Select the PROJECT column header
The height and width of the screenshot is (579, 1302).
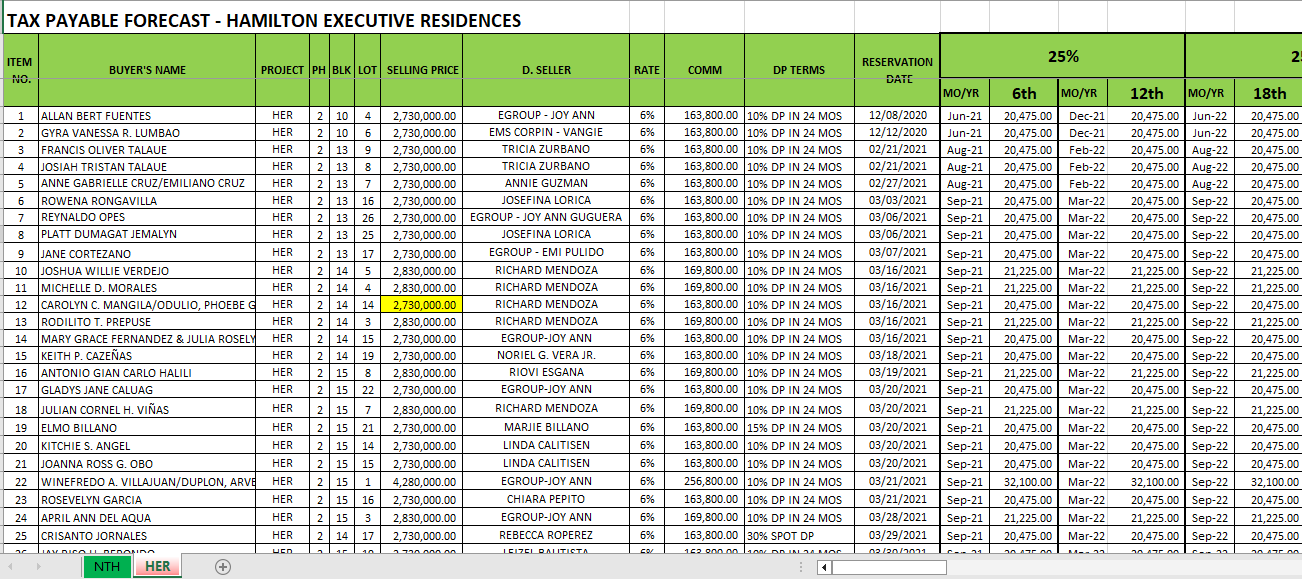point(282,70)
